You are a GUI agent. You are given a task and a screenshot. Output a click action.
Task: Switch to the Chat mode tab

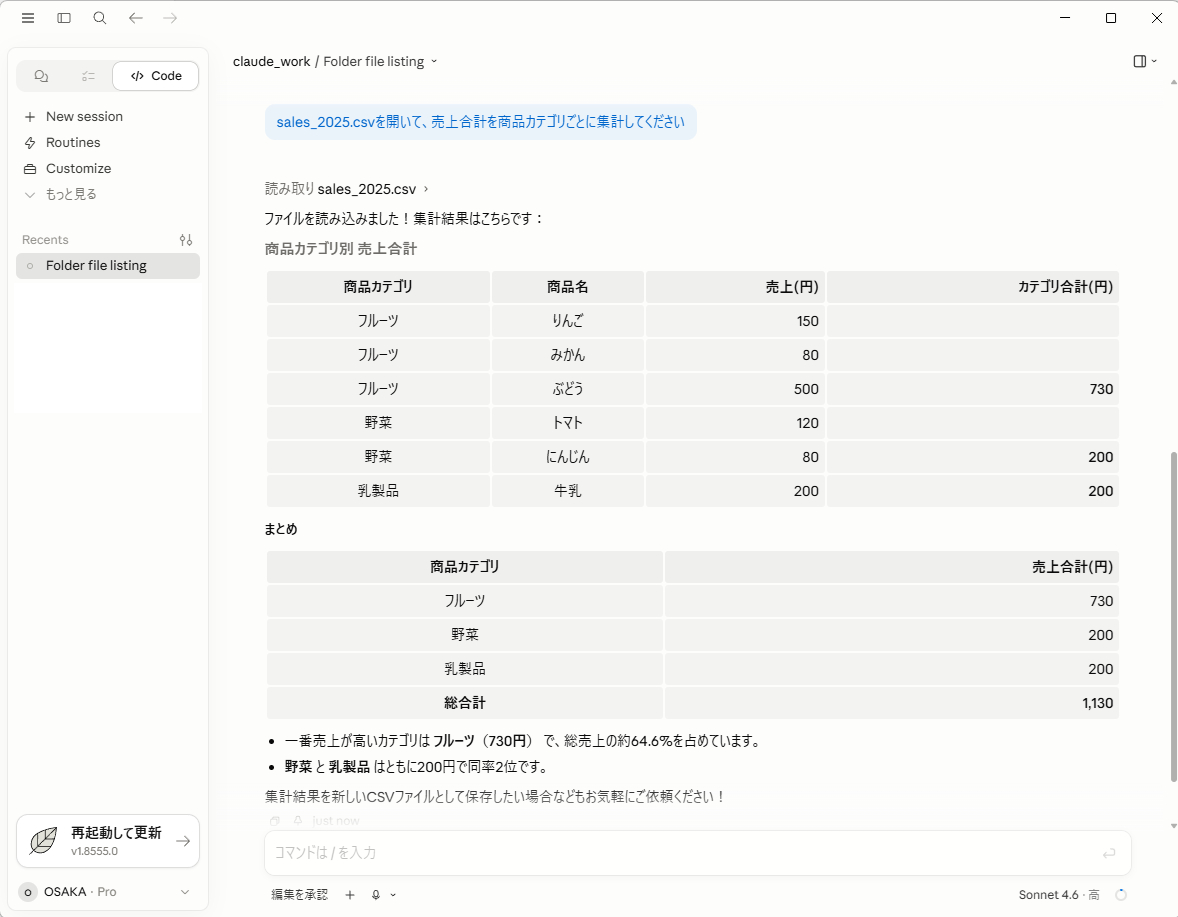coord(41,76)
